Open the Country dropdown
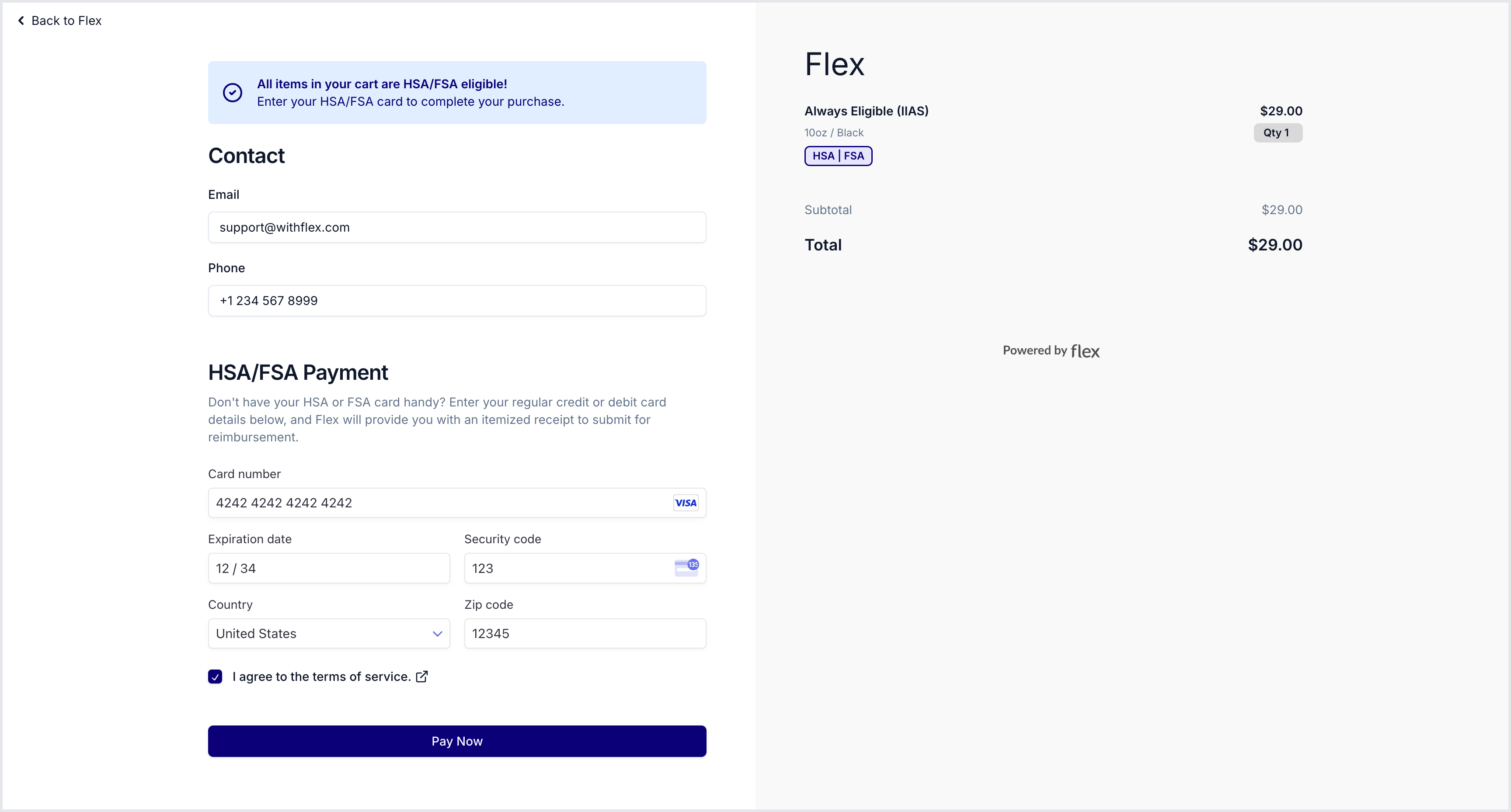 329,633
